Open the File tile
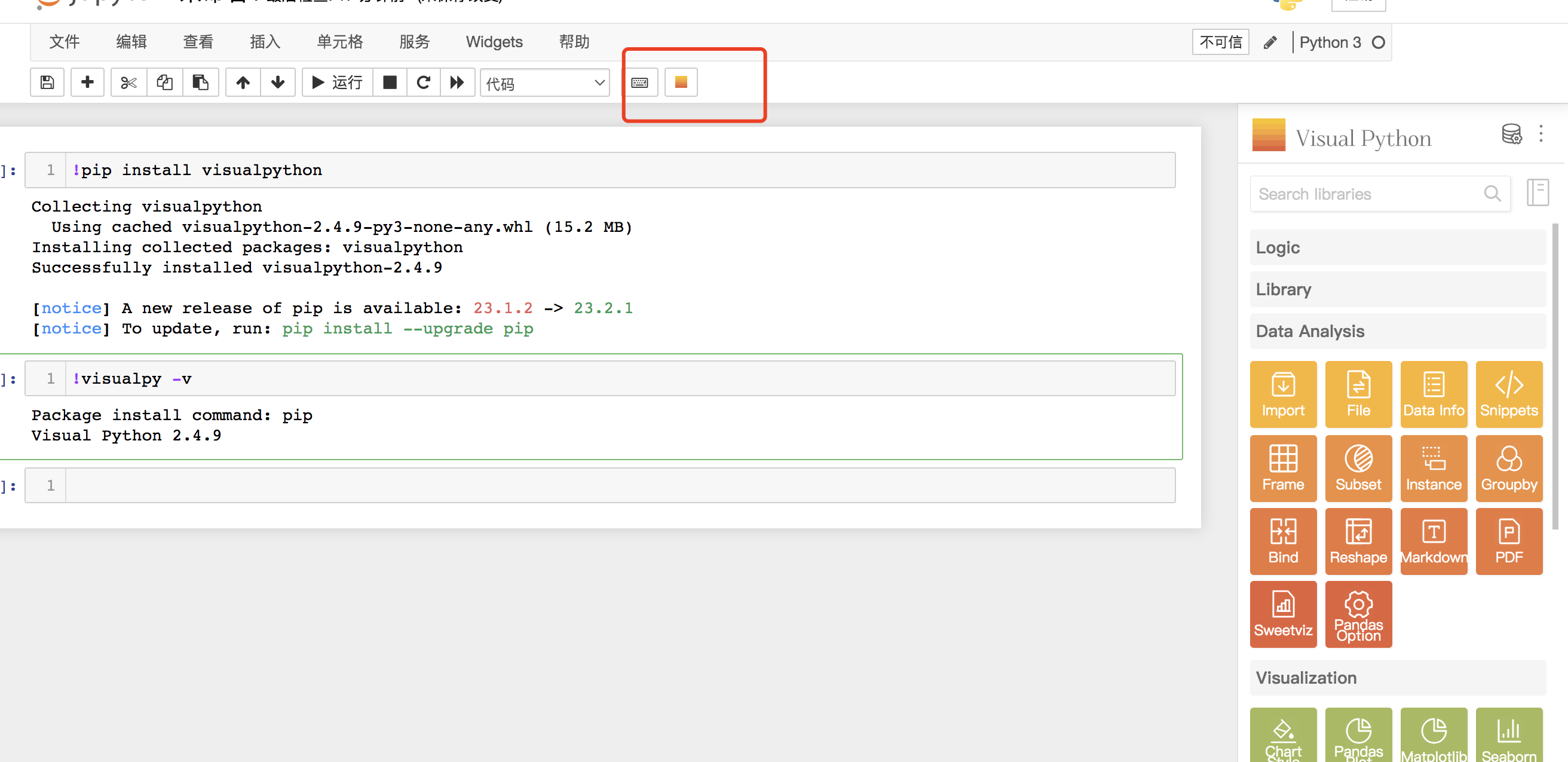 tap(1359, 394)
